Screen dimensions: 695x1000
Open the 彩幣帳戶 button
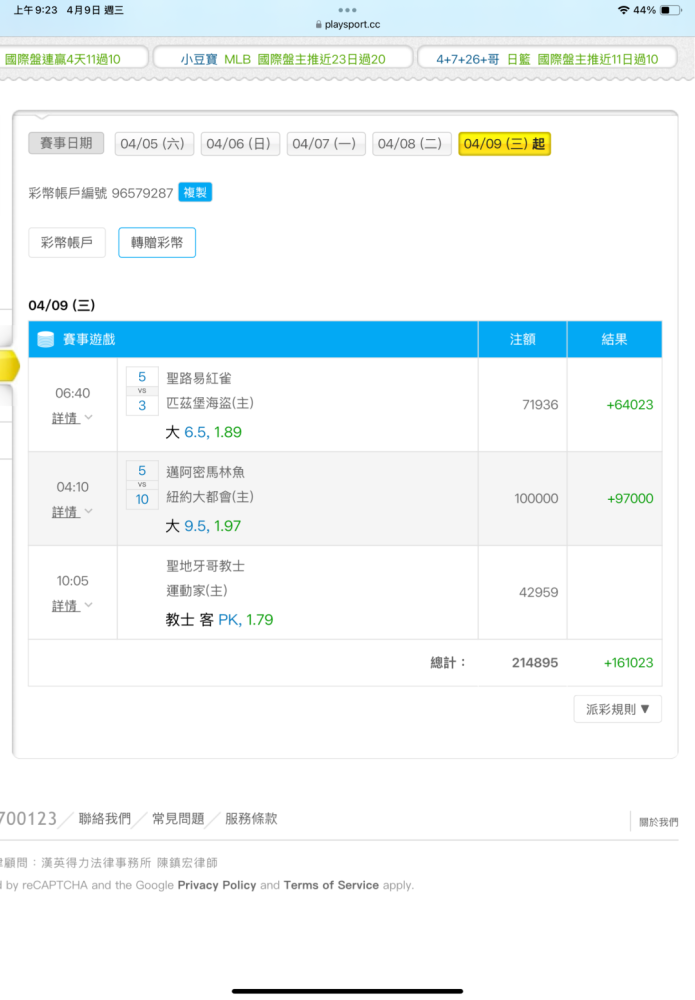pos(67,243)
